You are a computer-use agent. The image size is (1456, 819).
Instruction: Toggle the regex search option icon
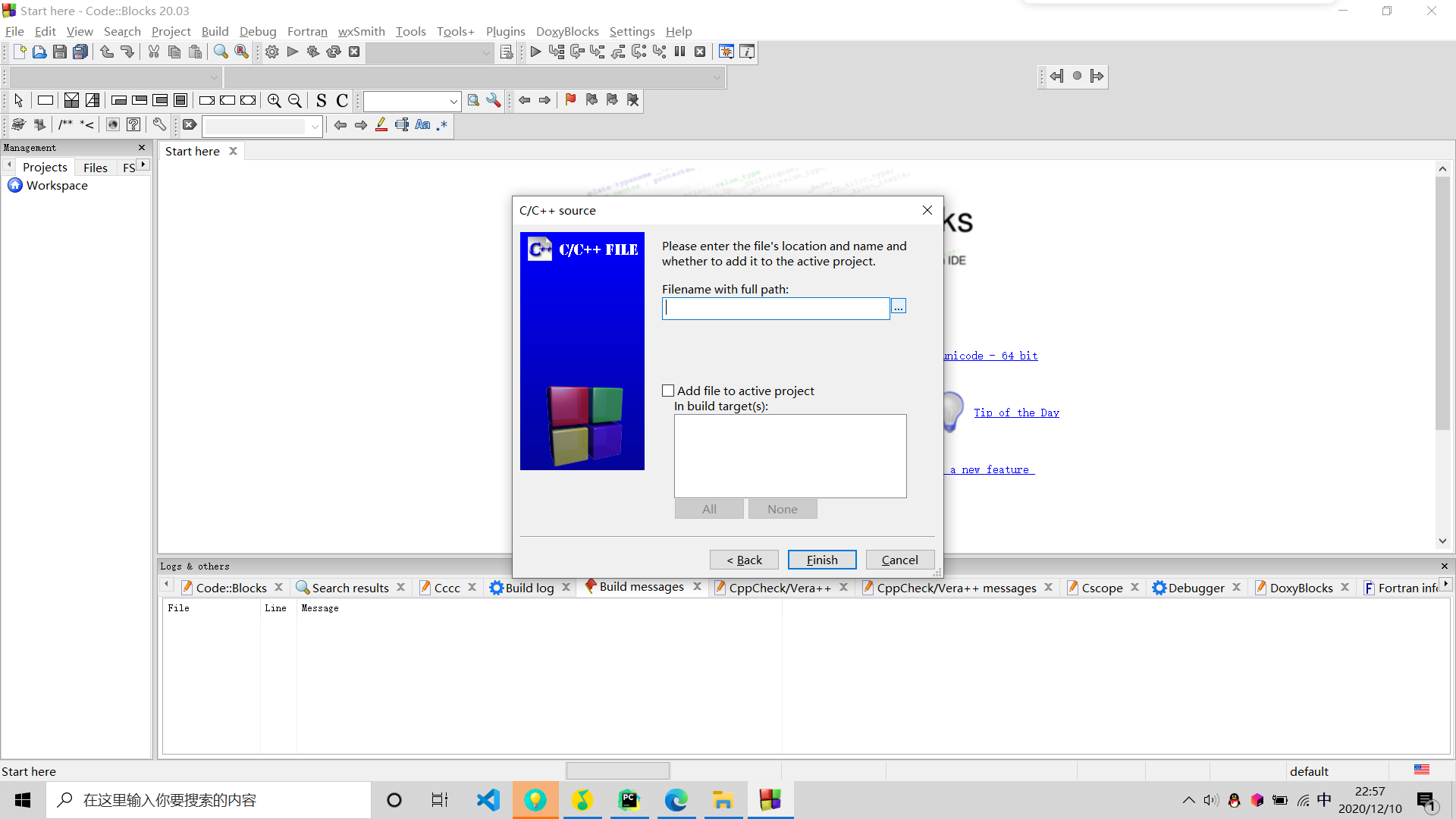(442, 125)
